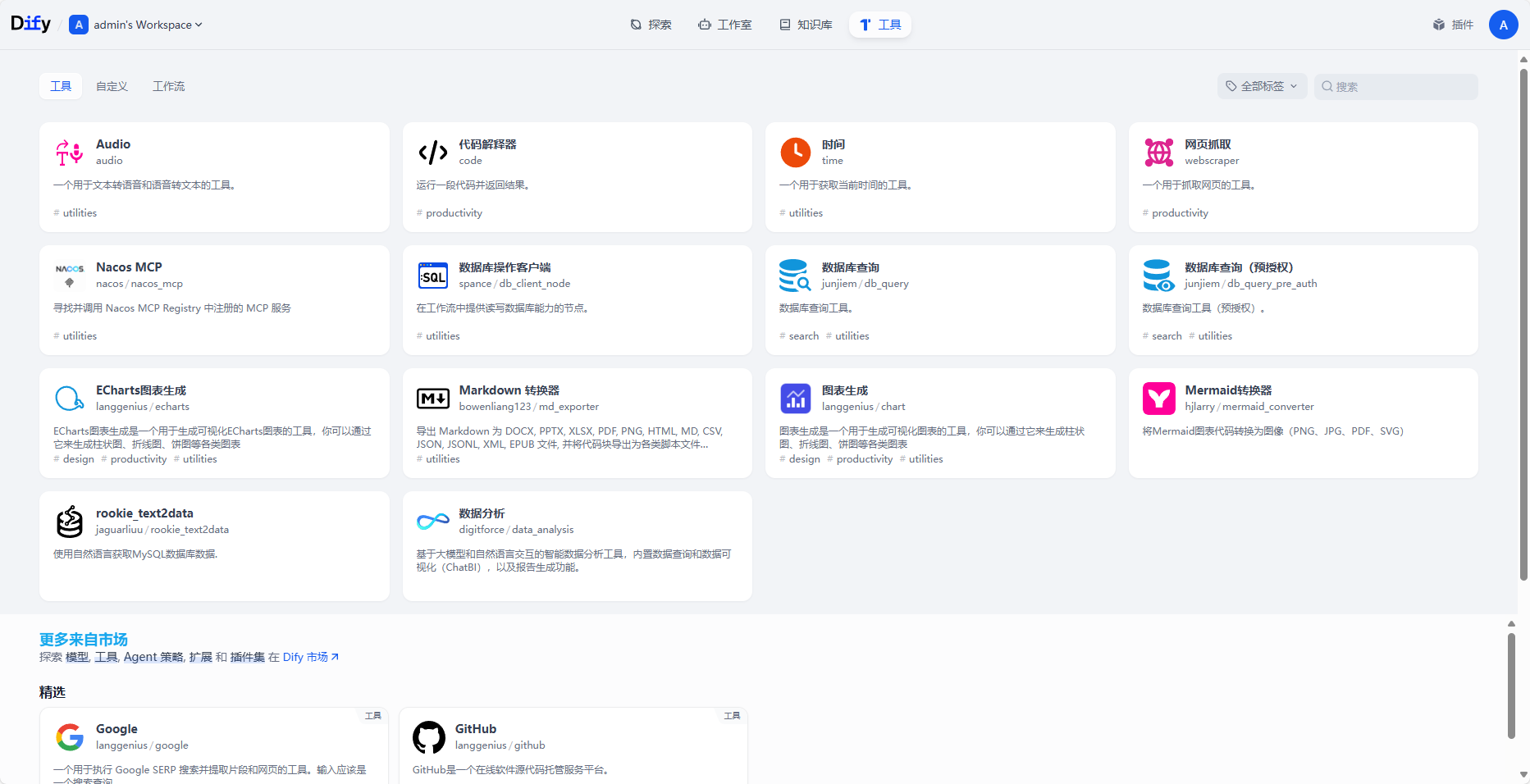
Task: Open the 图表生成 chart tool icon
Action: (795, 398)
